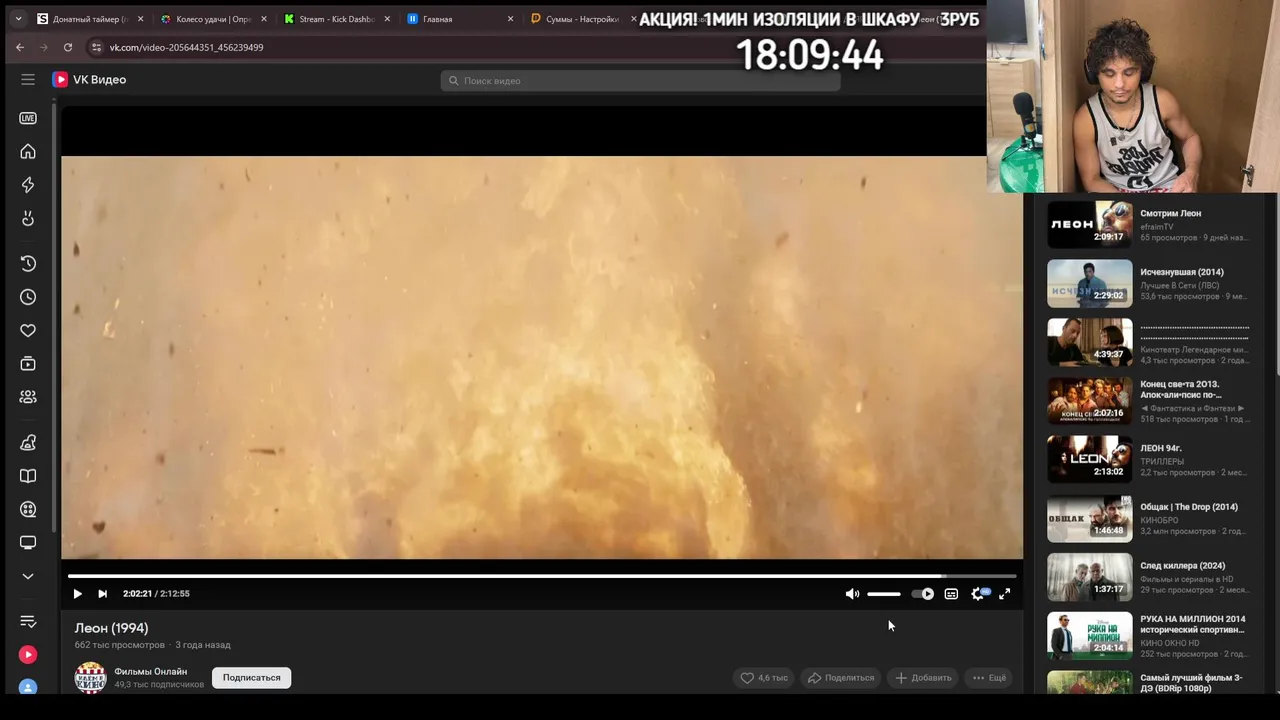Toggle the autoplay switch in player
The image size is (1280, 720).
923,594
